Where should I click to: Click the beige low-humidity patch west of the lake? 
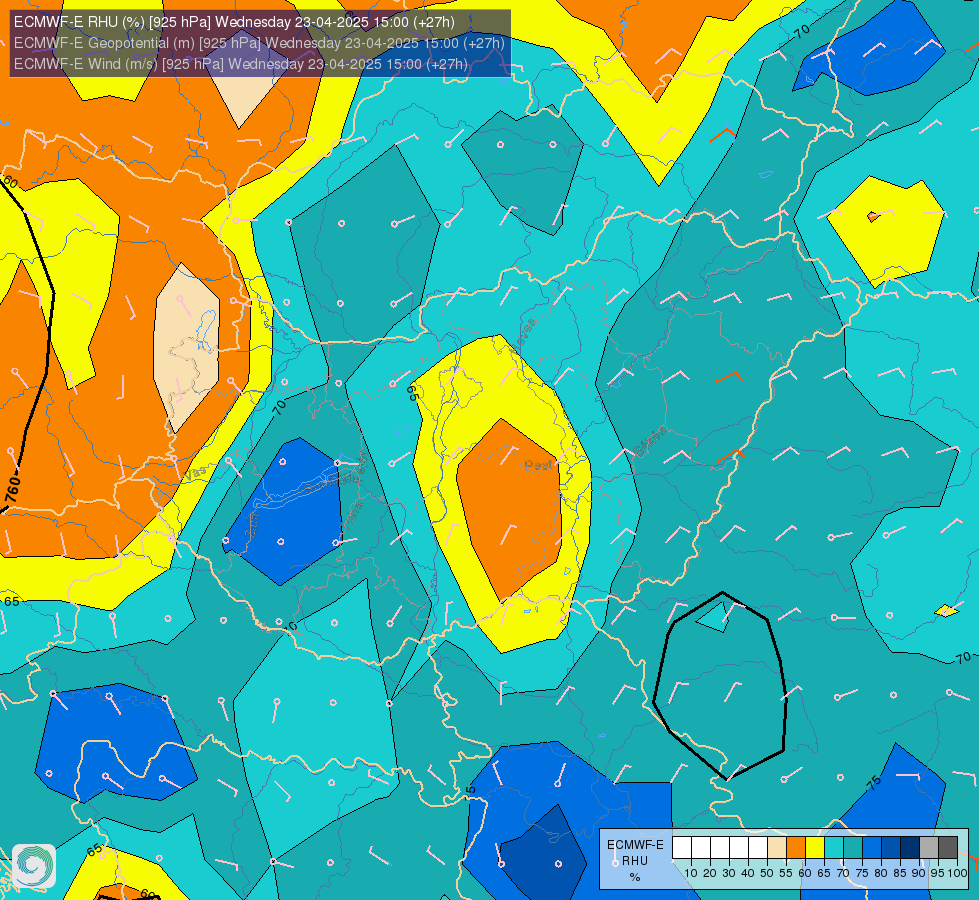186,347
